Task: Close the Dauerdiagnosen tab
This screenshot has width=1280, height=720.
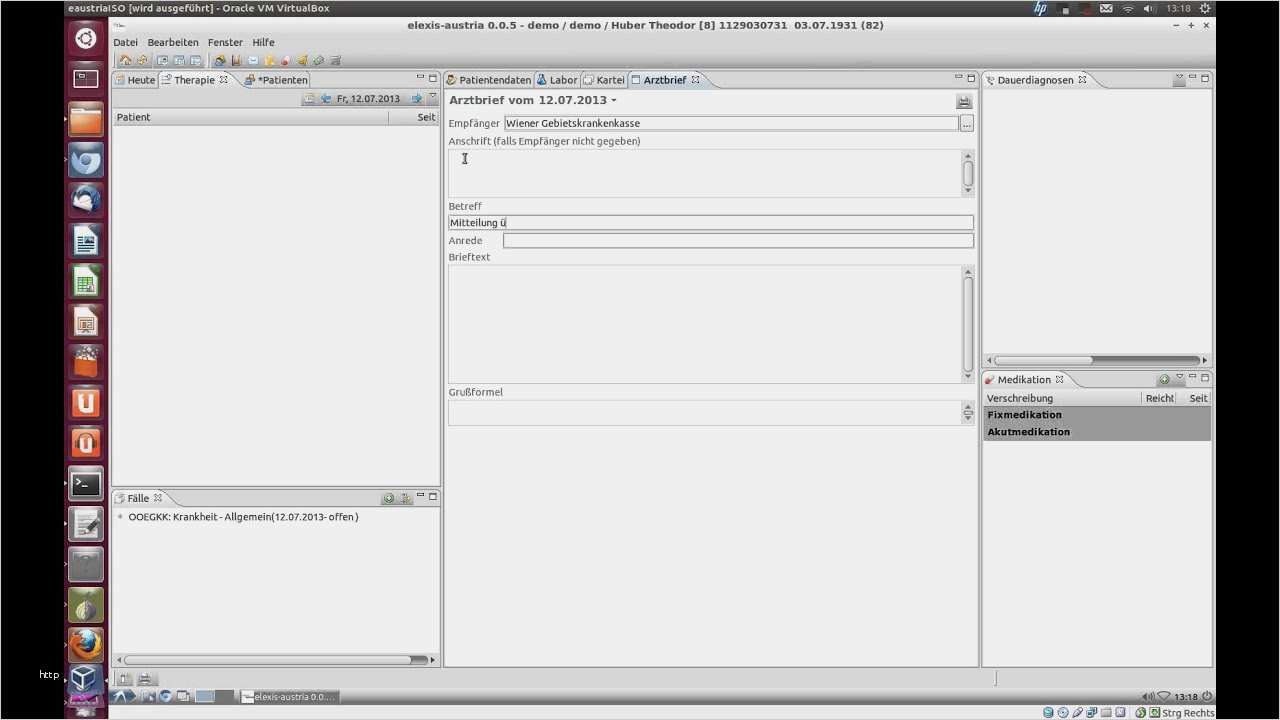Action: point(1082,80)
